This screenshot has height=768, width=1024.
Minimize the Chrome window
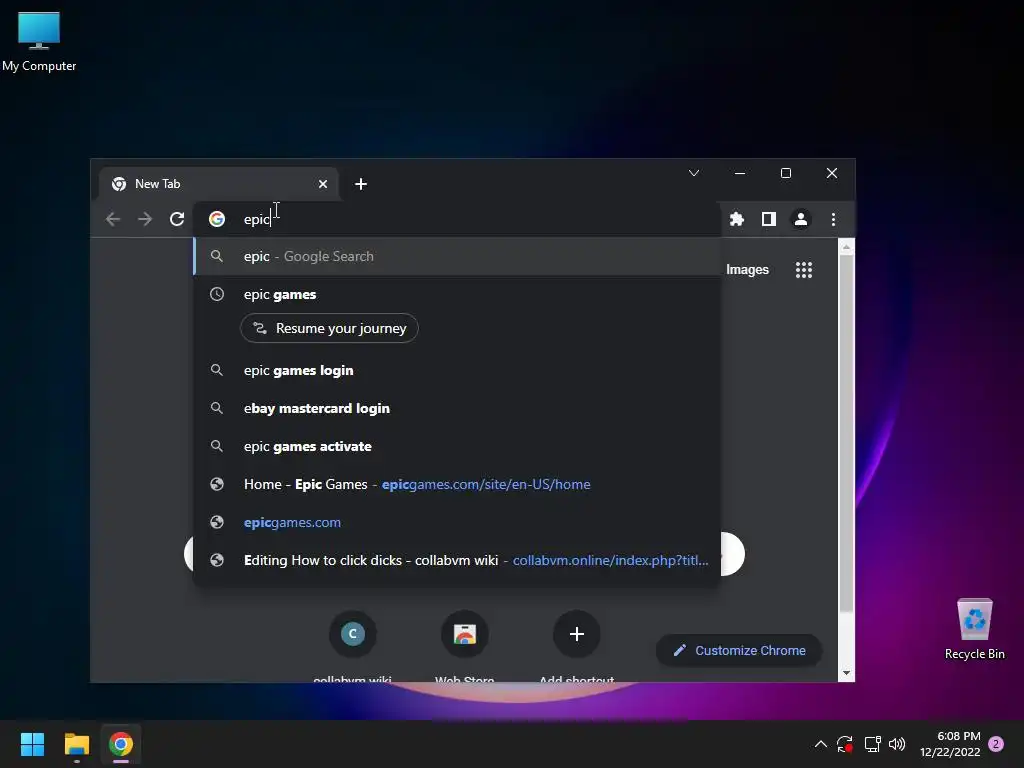(x=740, y=173)
